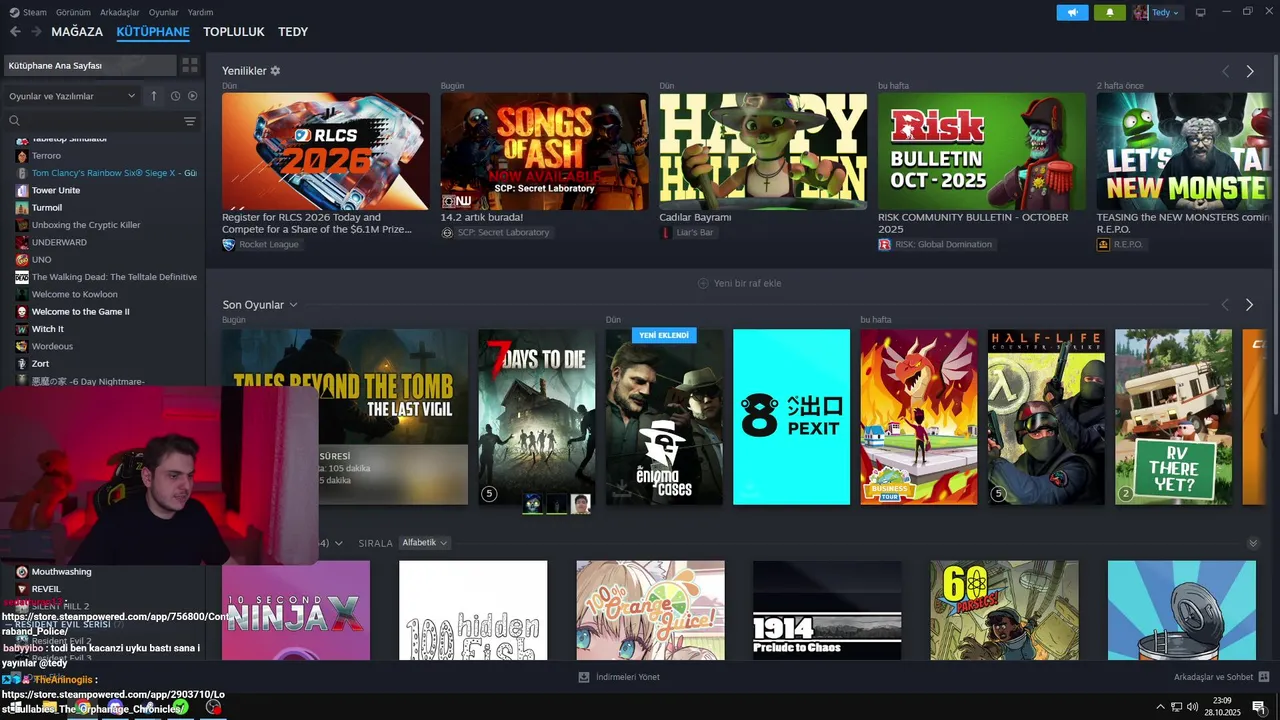
Task: Show previous Son Oyunlar games
Action: [1225, 305]
